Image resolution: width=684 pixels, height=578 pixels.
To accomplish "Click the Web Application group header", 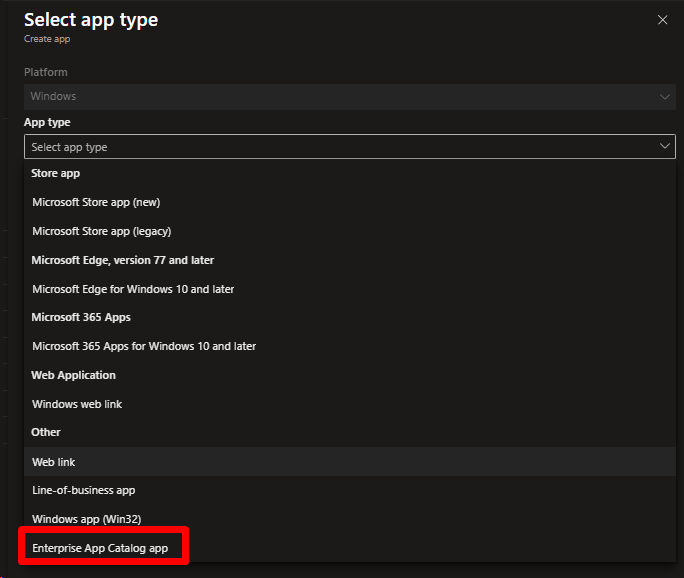I will coord(73,375).
